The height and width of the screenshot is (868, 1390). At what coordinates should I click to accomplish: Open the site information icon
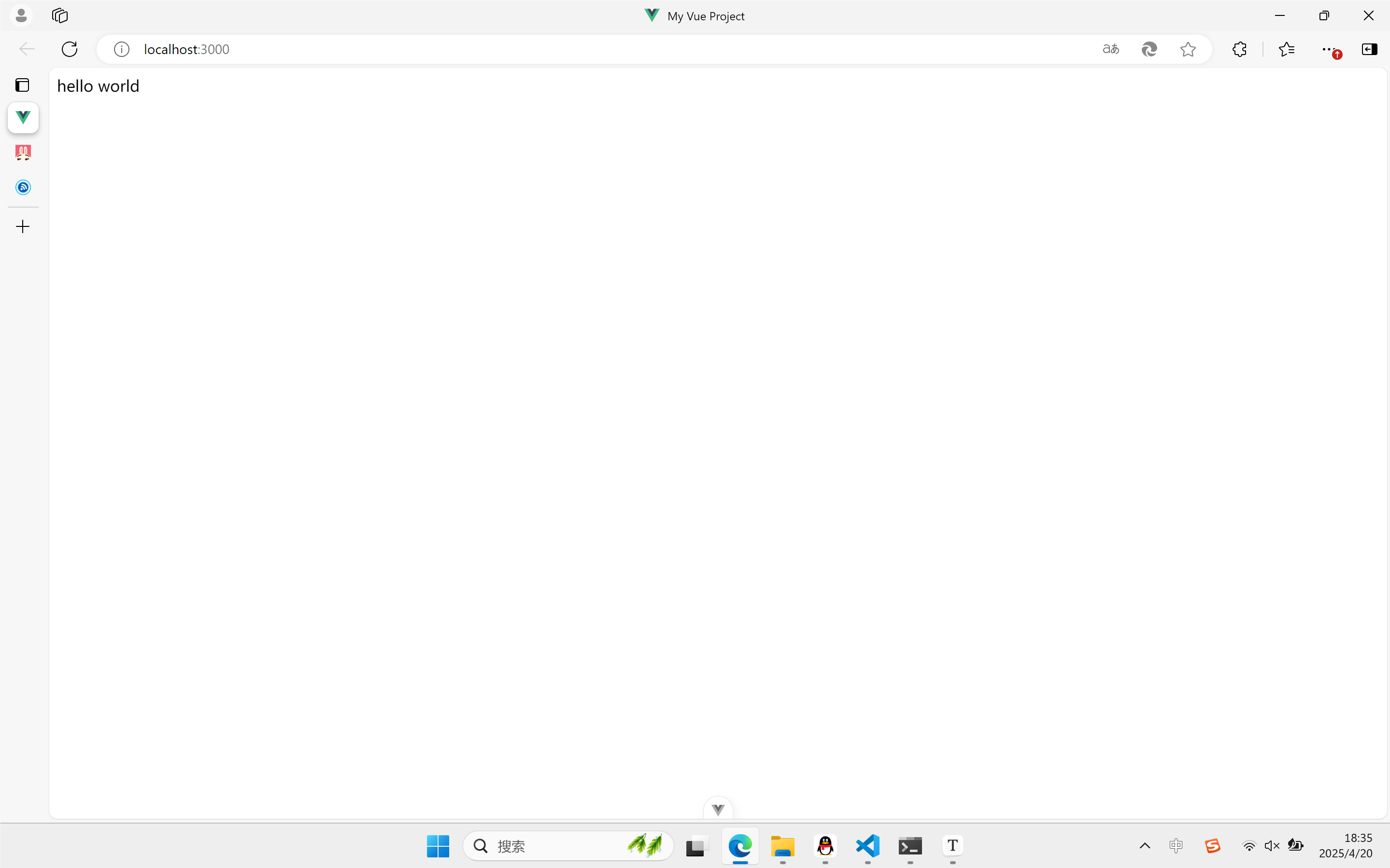(x=122, y=49)
